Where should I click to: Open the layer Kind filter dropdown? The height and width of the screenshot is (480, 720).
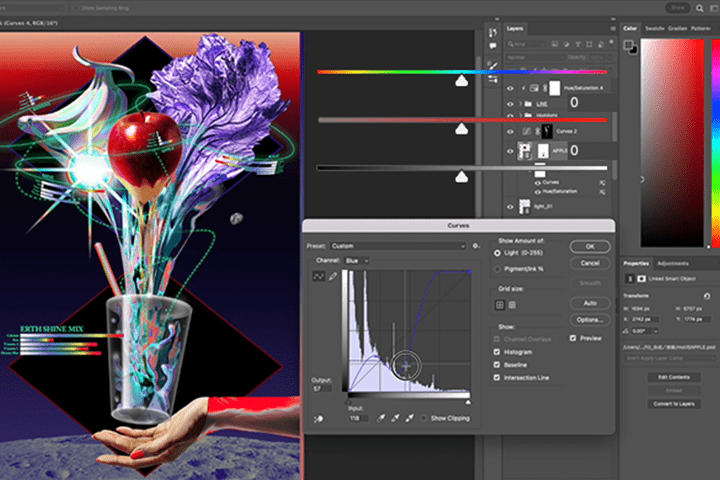pyautogui.click(x=526, y=44)
